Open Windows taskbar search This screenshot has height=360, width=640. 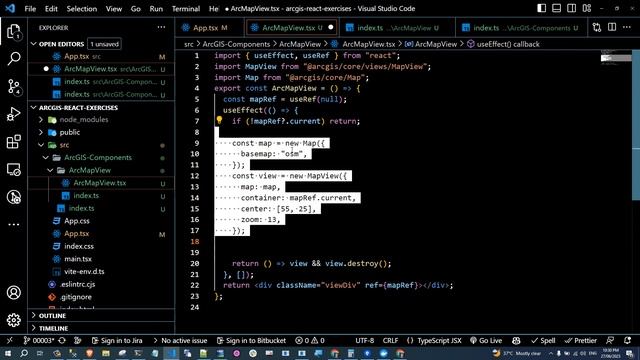click(x=24, y=353)
